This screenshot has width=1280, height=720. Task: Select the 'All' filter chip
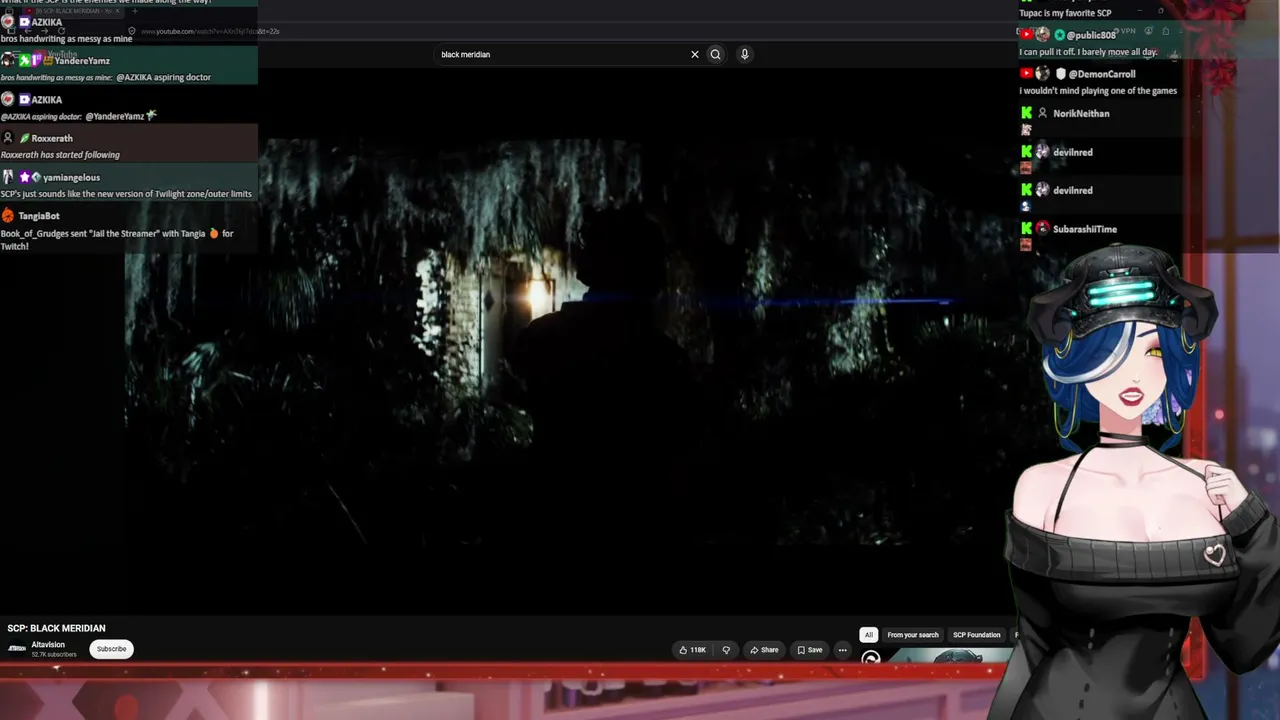[x=868, y=635]
